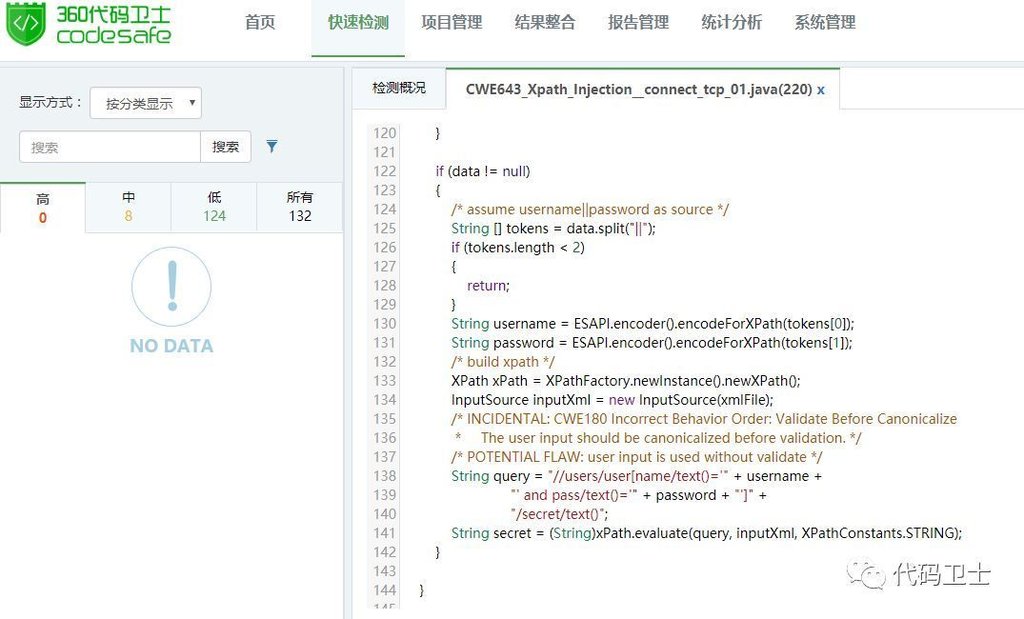Image resolution: width=1024 pixels, height=619 pixels.
Task: Open 报告管理 navigation item
Action: click(x=638, y=23)
